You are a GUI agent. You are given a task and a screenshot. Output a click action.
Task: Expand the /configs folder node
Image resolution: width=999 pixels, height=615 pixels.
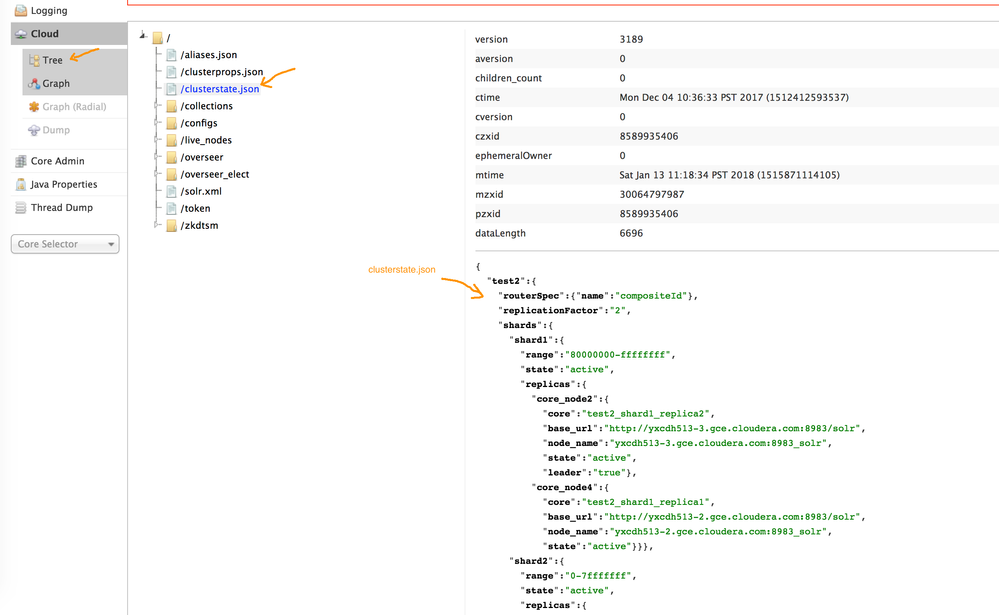tap(156, 123)
